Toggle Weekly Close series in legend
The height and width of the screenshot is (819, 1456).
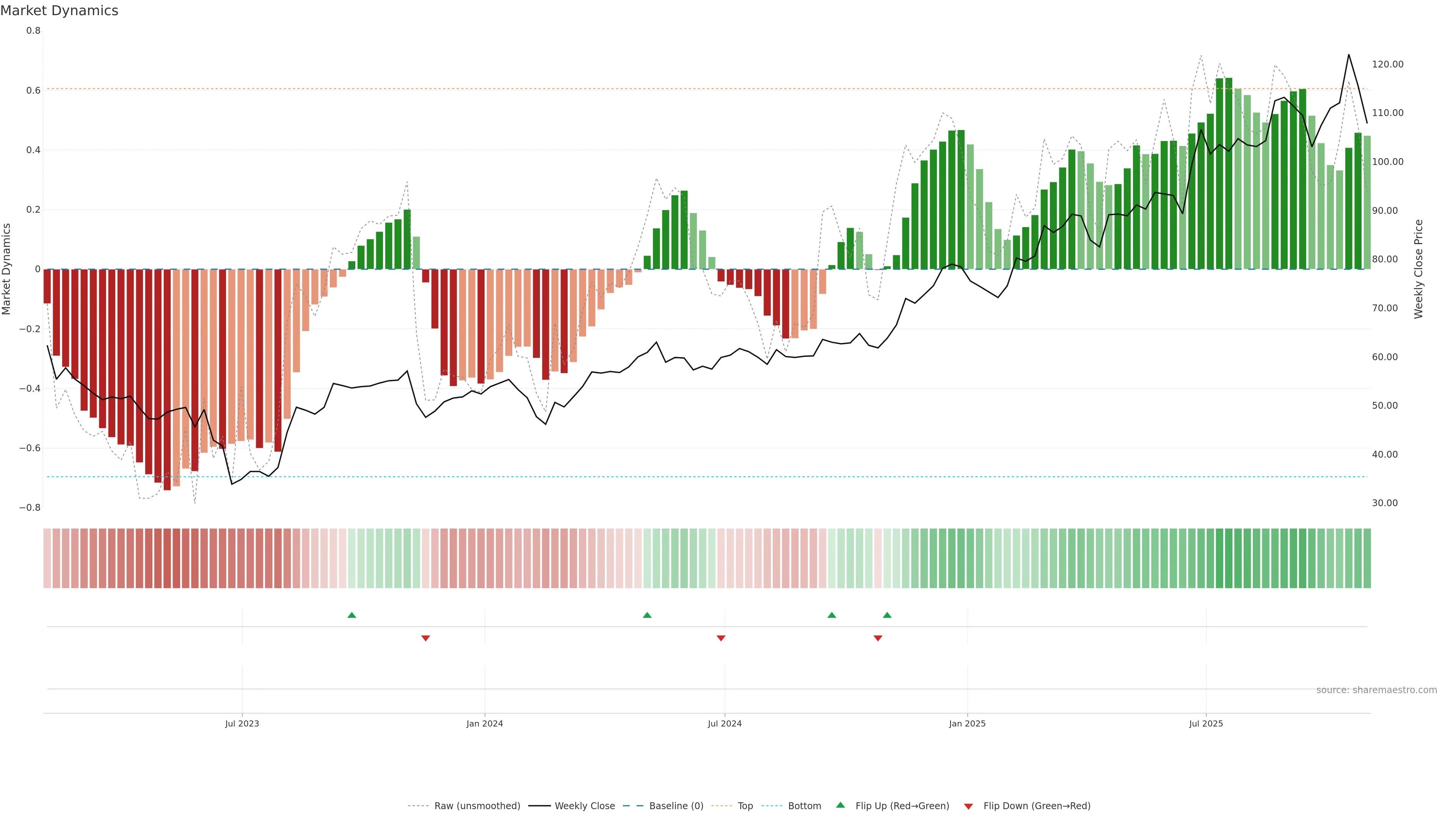tap(584, 806)
